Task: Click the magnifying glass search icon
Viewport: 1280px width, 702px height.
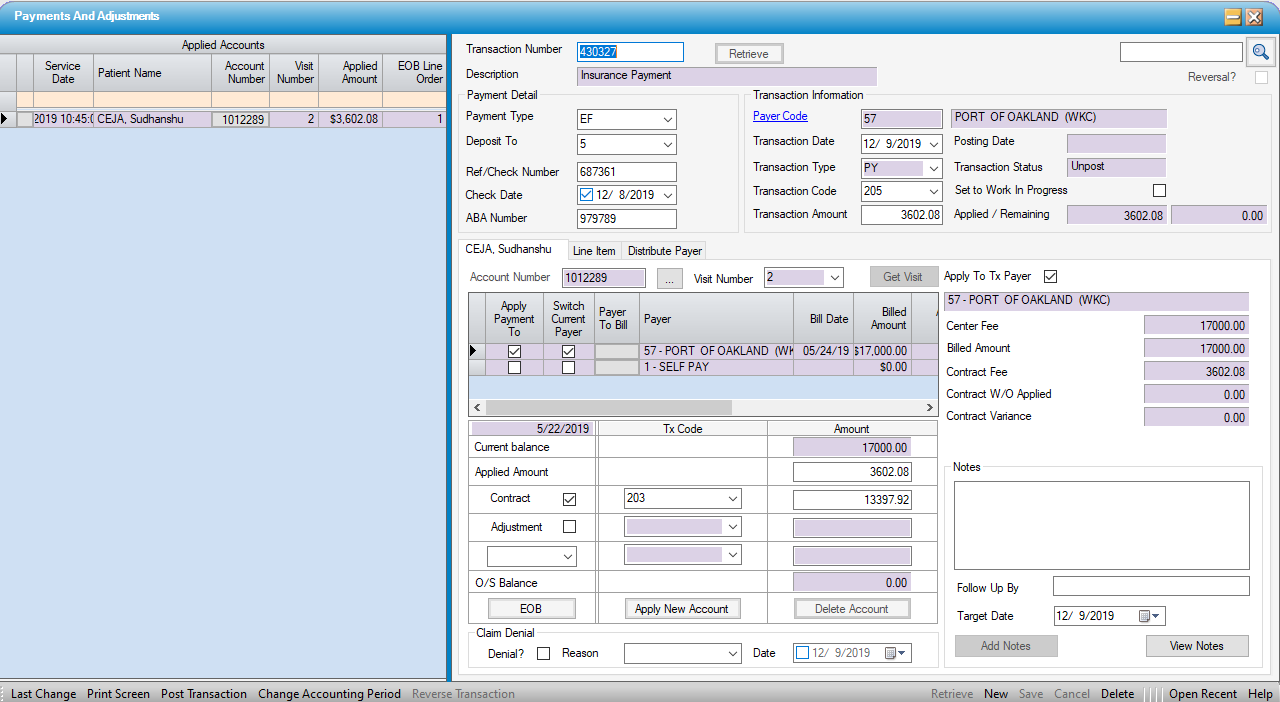Action: point(1260,52)
